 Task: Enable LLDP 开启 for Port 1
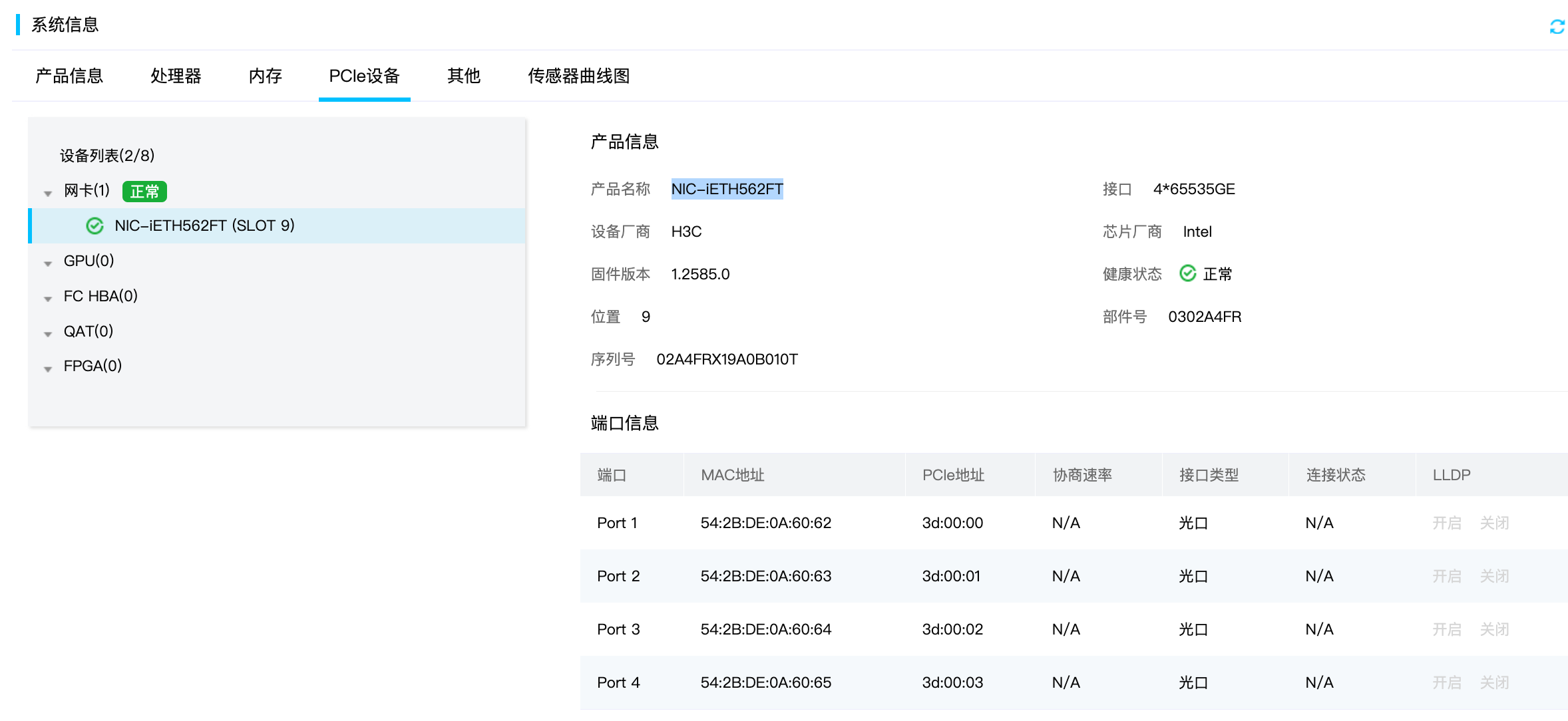coord(1446,523)
